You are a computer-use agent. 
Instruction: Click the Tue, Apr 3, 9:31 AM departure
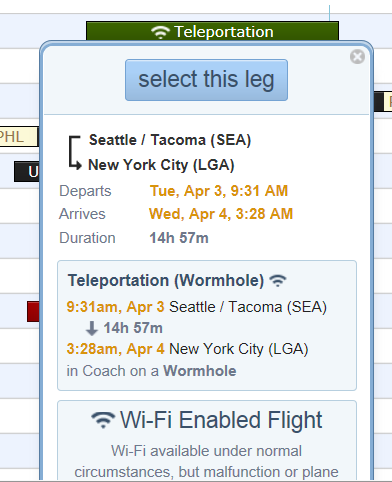pyautogui.click(x=219, y=191)
